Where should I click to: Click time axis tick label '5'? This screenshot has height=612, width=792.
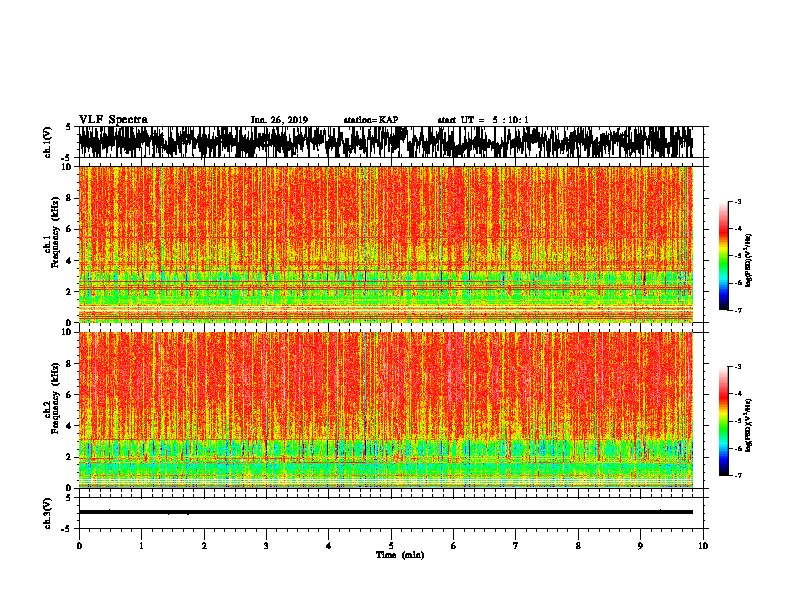pyautogui.click(x=391, y=546)
